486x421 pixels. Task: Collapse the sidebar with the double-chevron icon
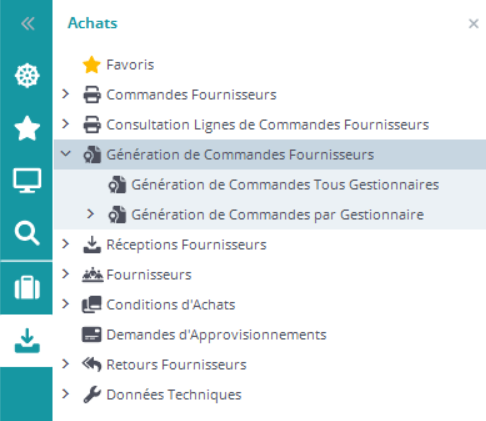pos(27,24)
